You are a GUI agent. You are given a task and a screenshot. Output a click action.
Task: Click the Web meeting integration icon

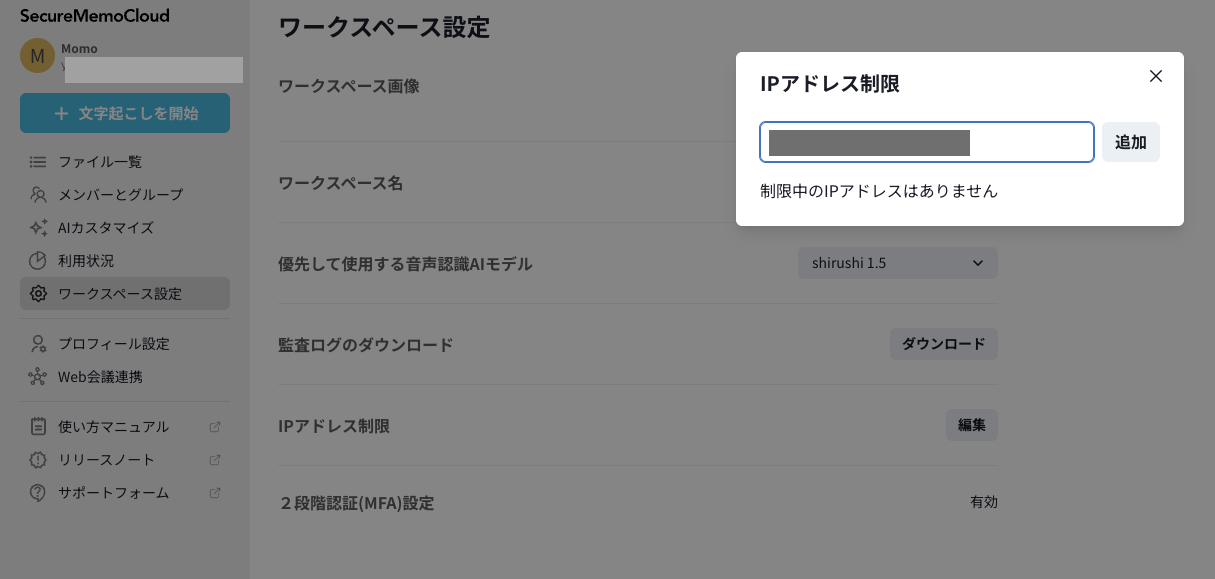(x=38, y=377)
